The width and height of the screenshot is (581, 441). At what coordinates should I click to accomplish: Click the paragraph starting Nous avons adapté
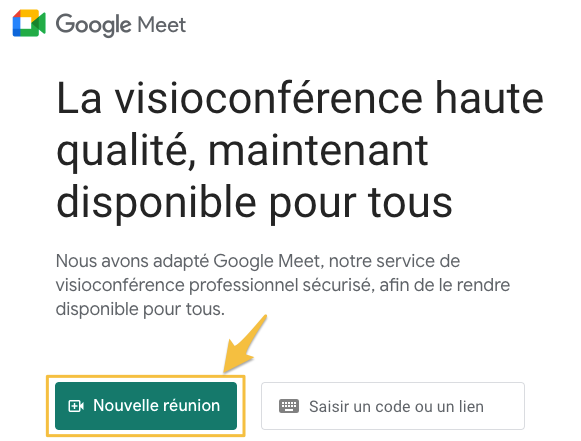283,285
